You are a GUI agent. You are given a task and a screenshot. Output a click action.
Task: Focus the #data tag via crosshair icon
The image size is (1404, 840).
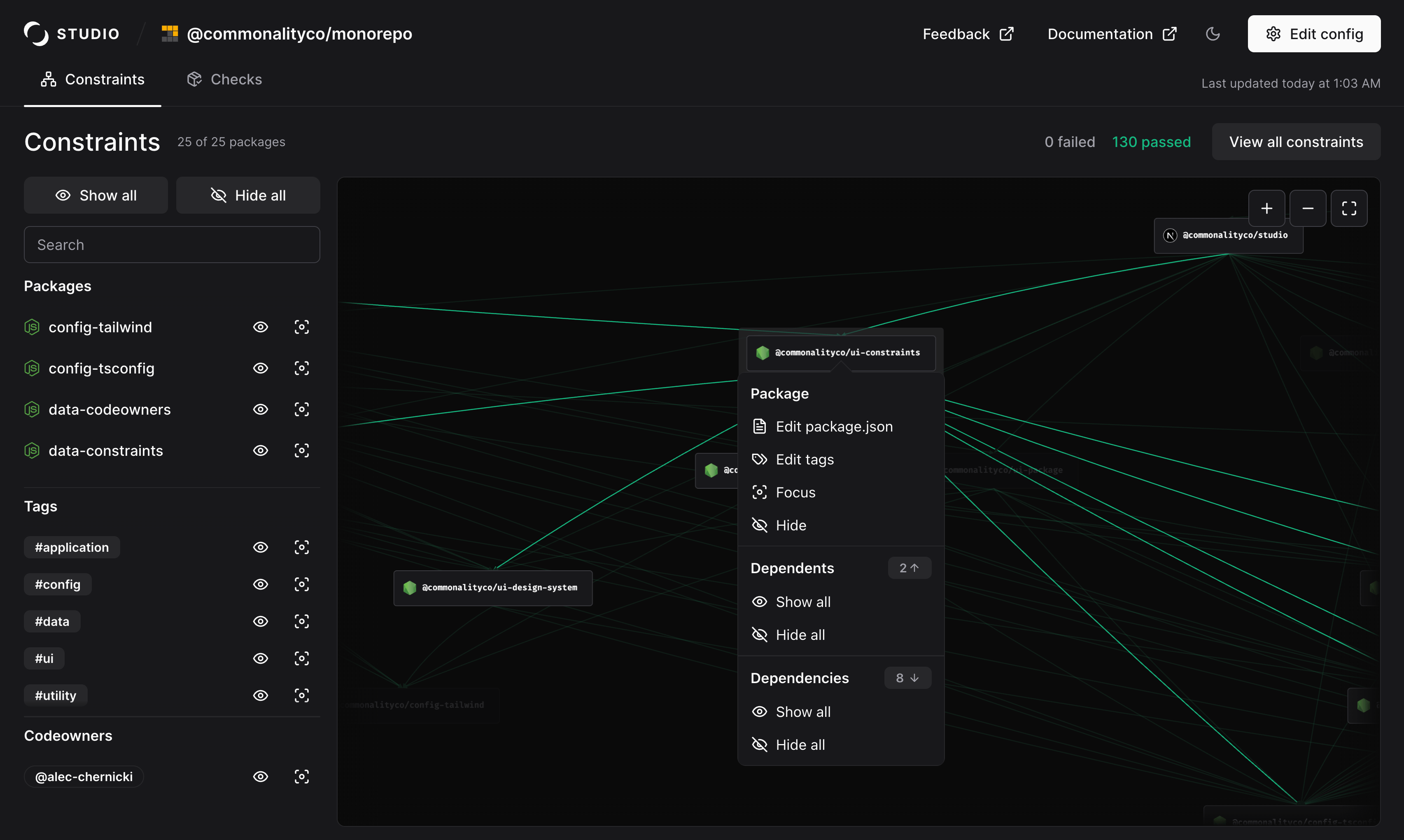coord(302,621)
